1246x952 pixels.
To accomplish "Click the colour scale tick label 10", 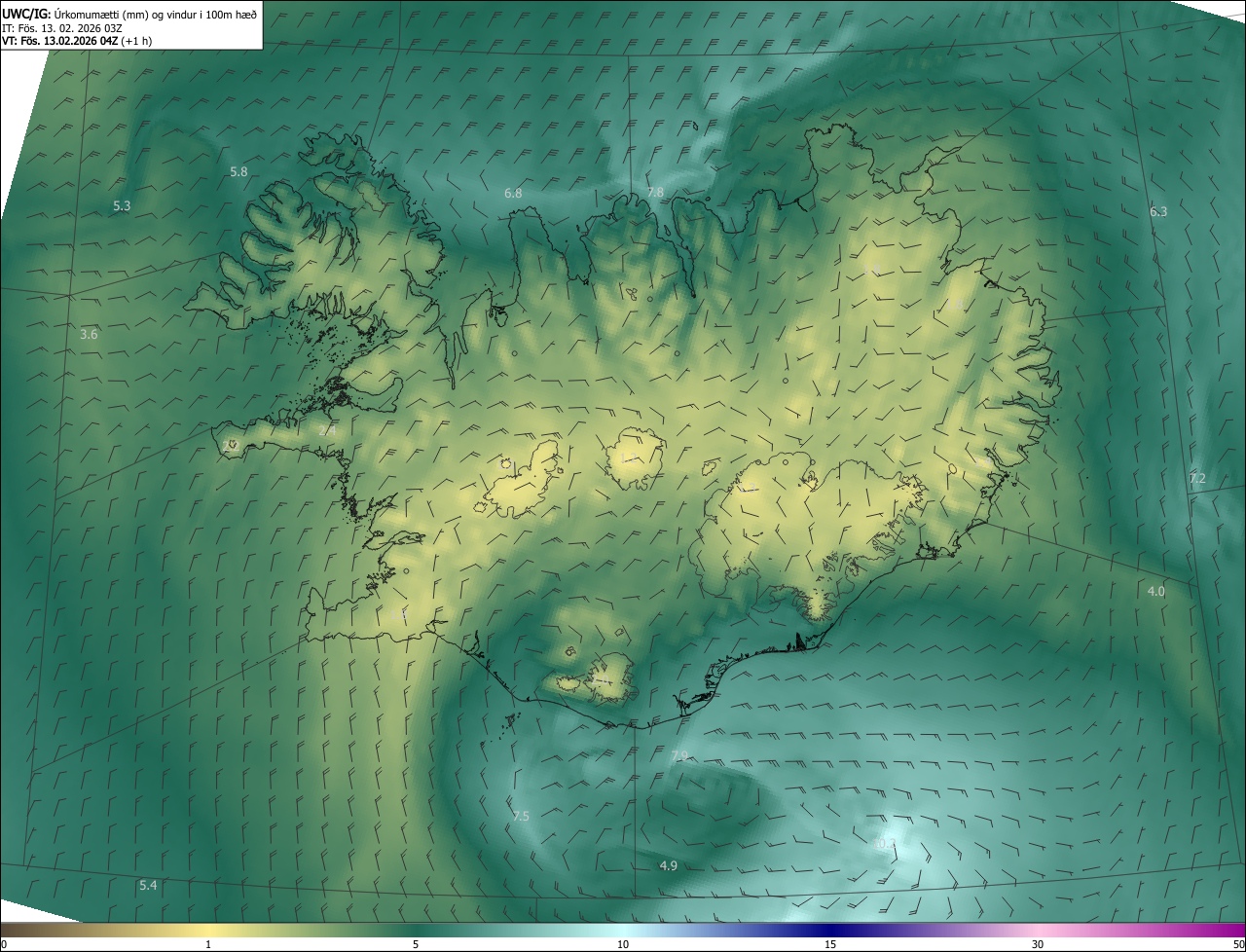I will pos(623,944).
